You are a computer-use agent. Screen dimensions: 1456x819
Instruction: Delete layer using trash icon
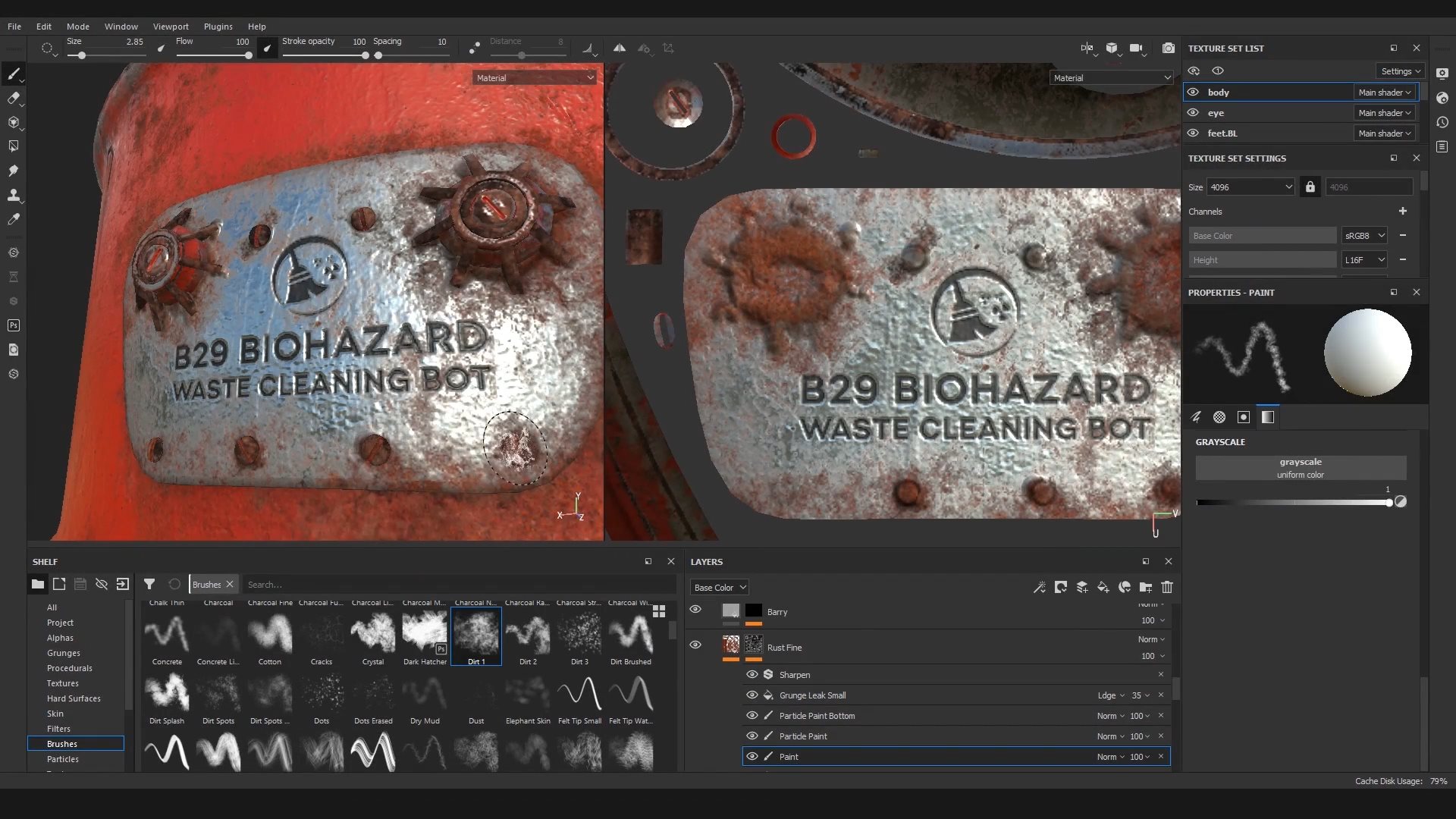(1167, 587)
